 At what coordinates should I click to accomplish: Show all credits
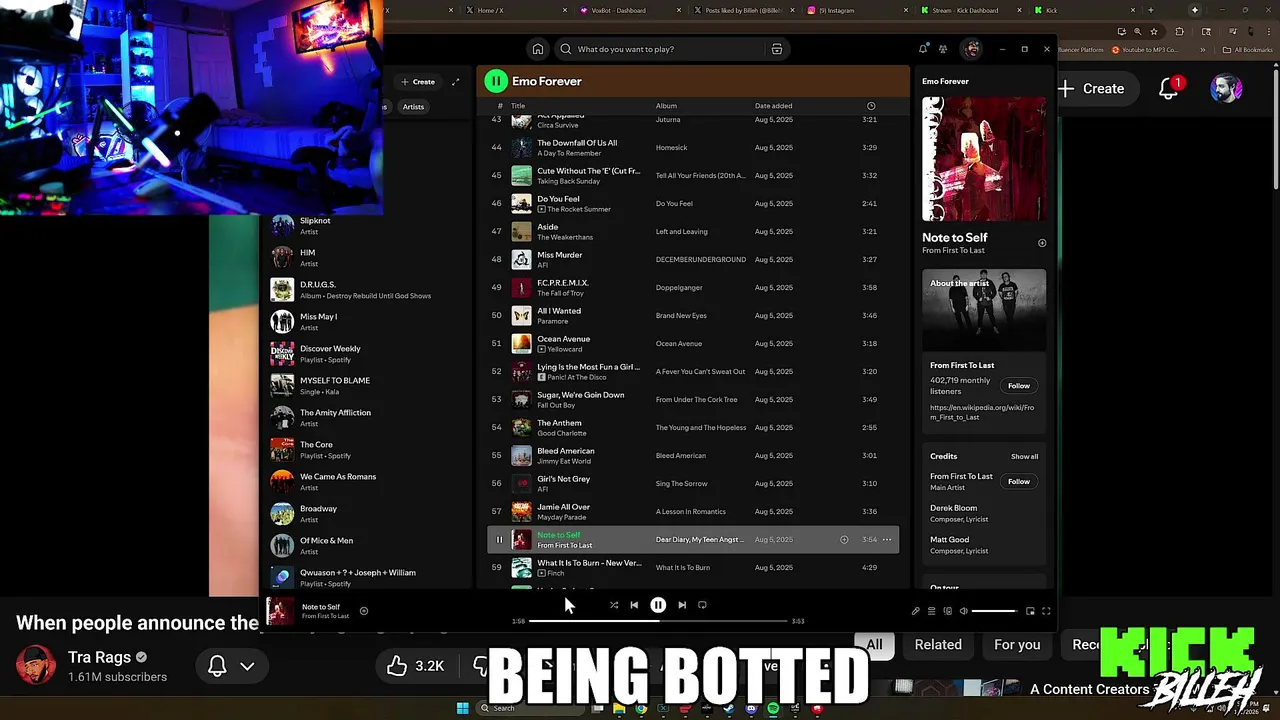click(x=1024, y=457)
